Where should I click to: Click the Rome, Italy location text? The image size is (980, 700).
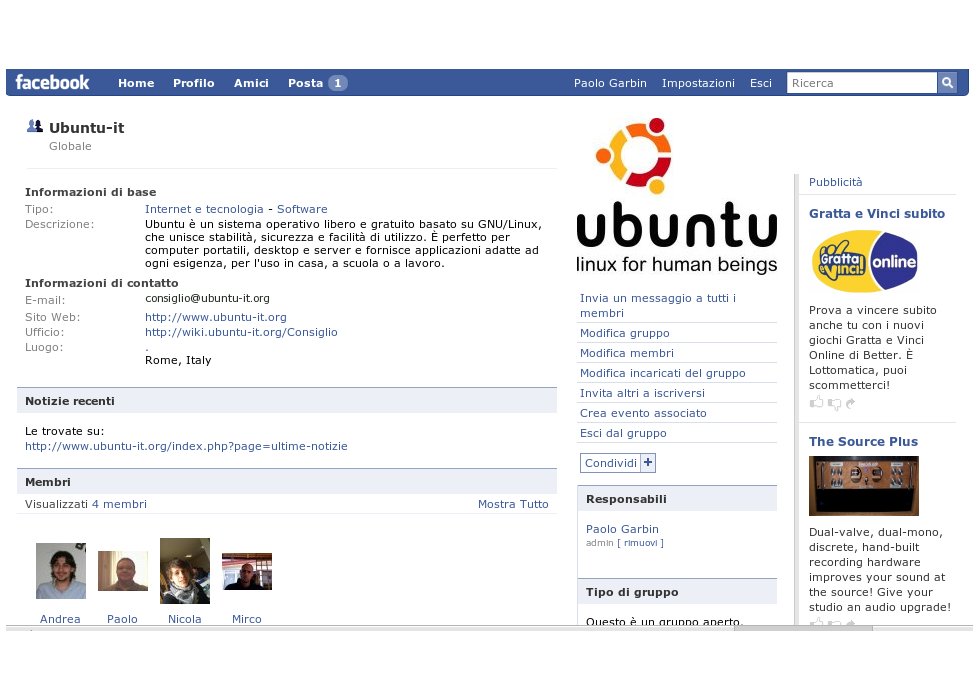pos(178,360)
